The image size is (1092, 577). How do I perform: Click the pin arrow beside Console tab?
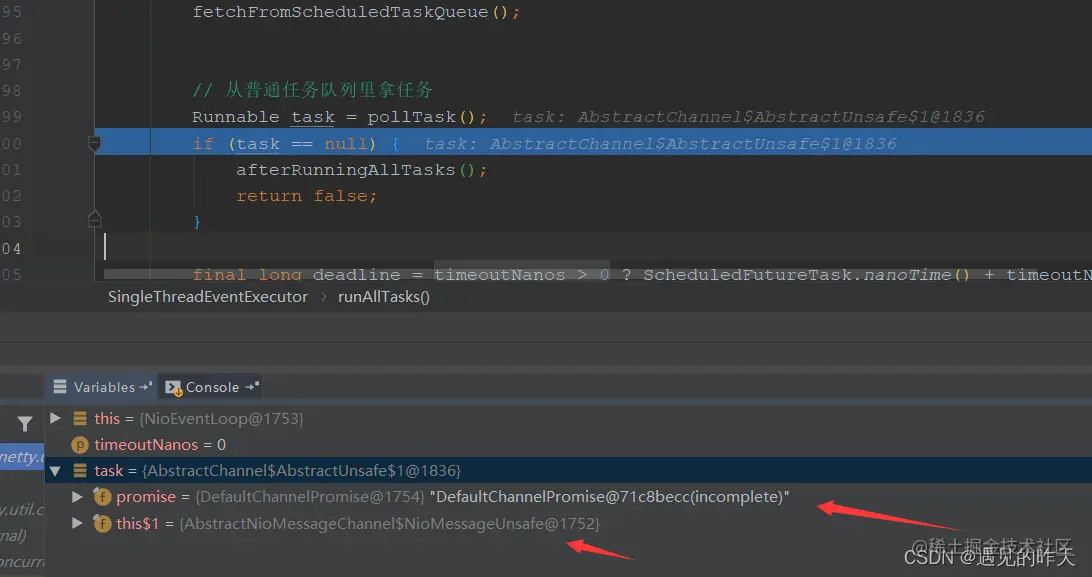(252, 386)
